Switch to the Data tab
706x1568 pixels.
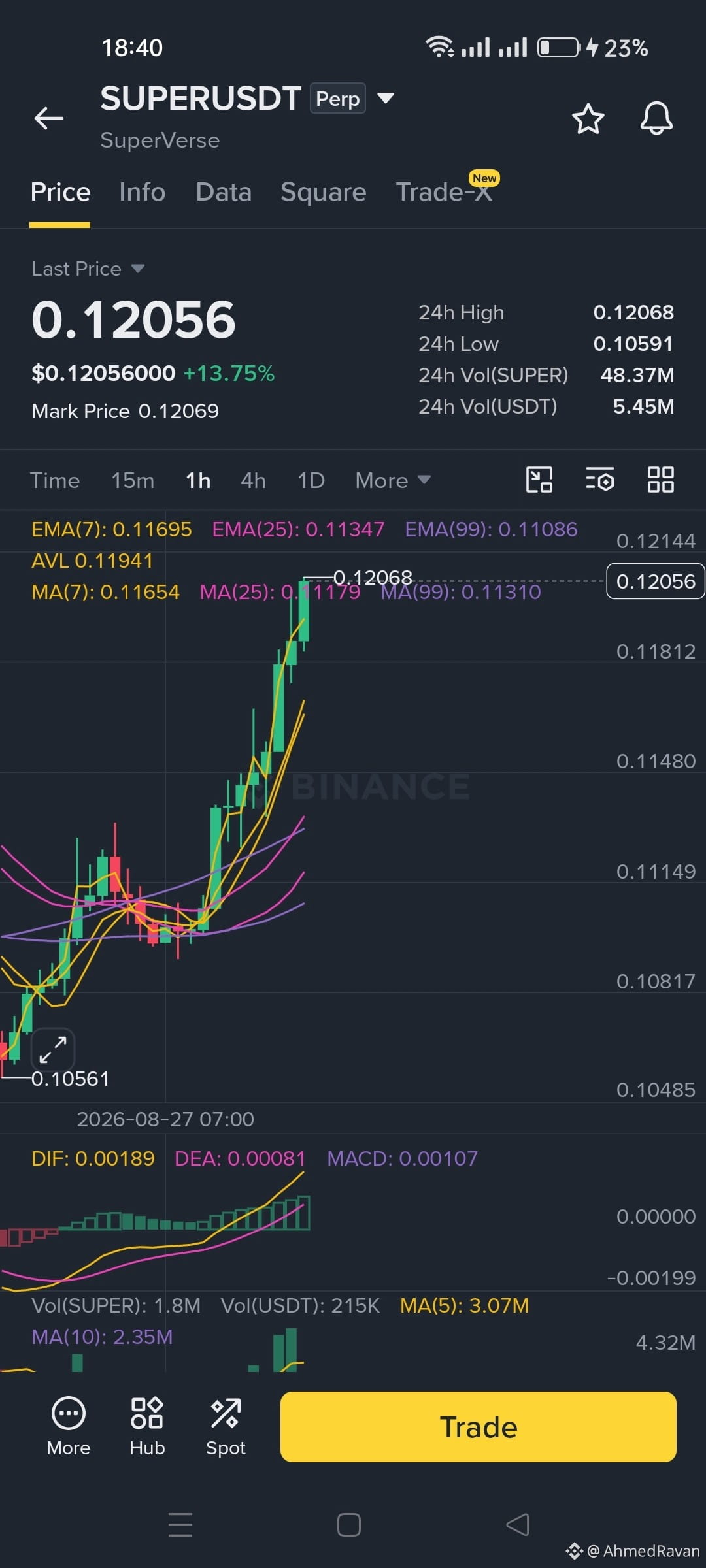pos(224,192)
